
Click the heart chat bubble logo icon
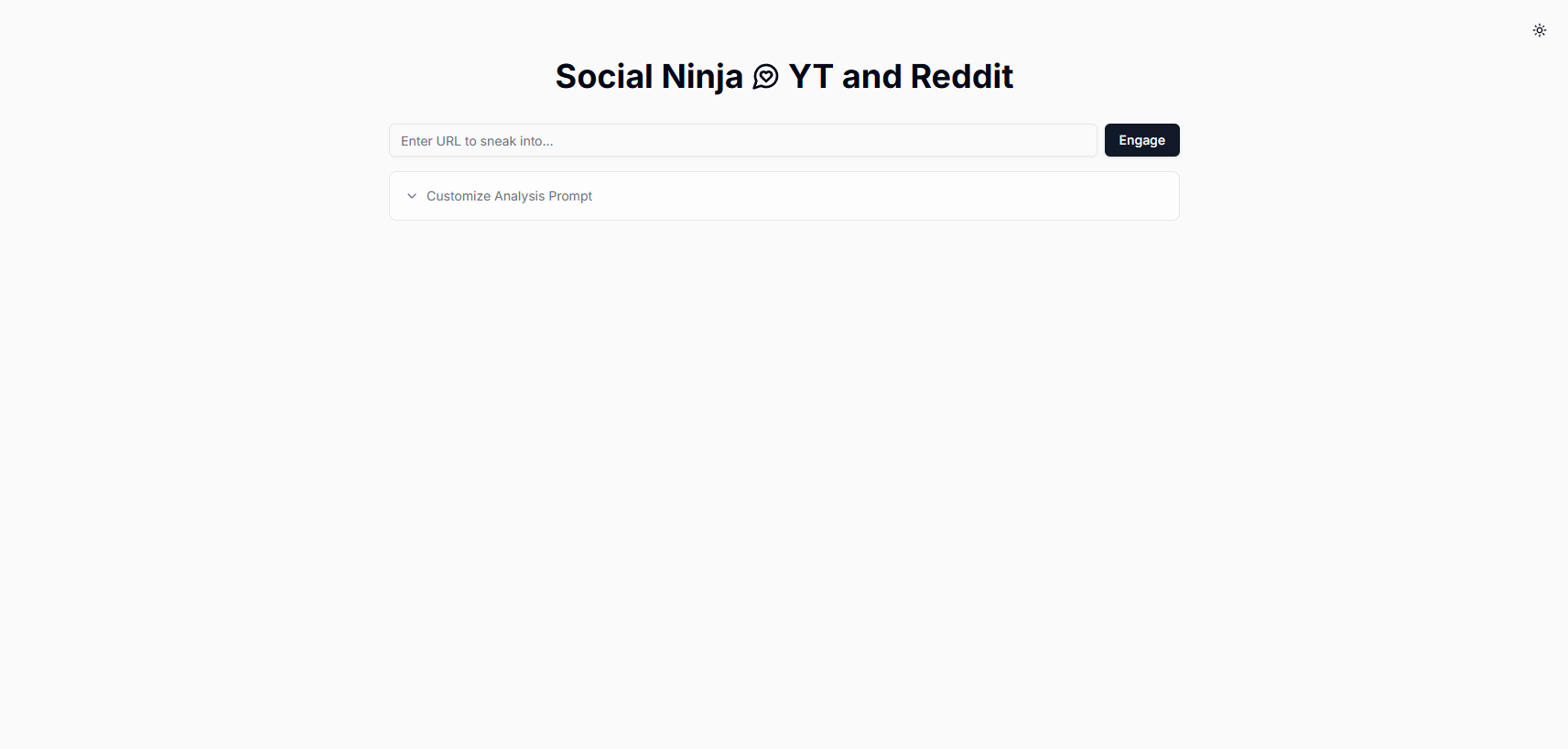click(765, 77)
